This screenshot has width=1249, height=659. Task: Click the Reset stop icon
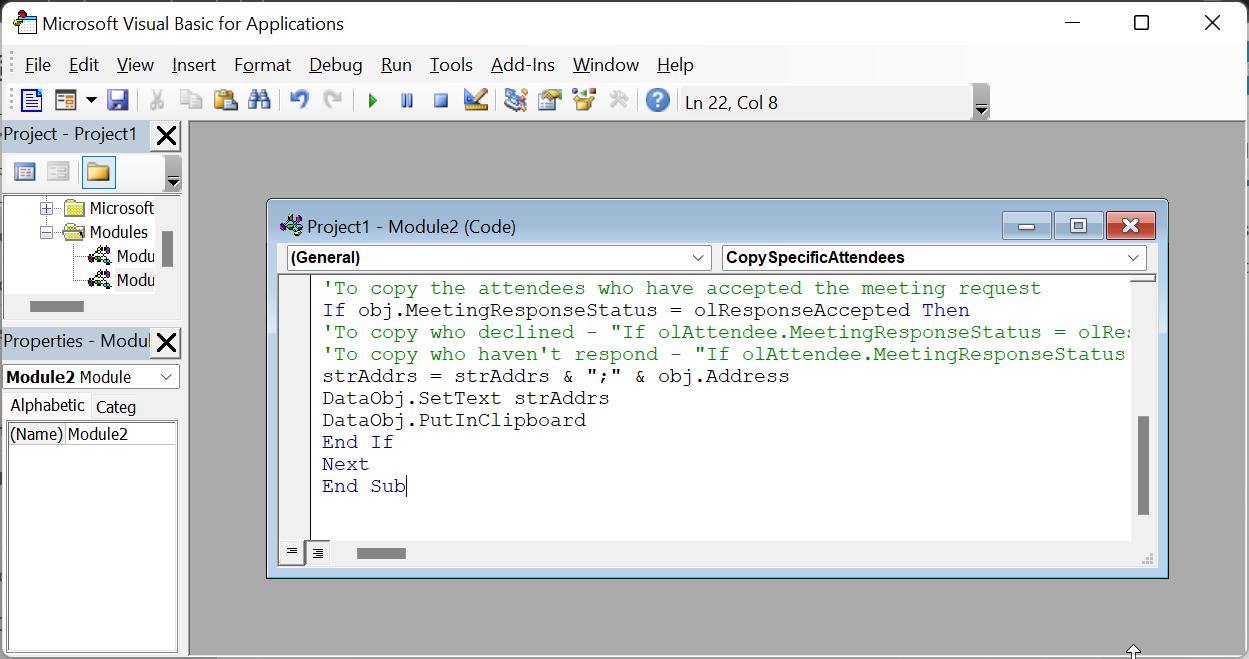point(440,100)
